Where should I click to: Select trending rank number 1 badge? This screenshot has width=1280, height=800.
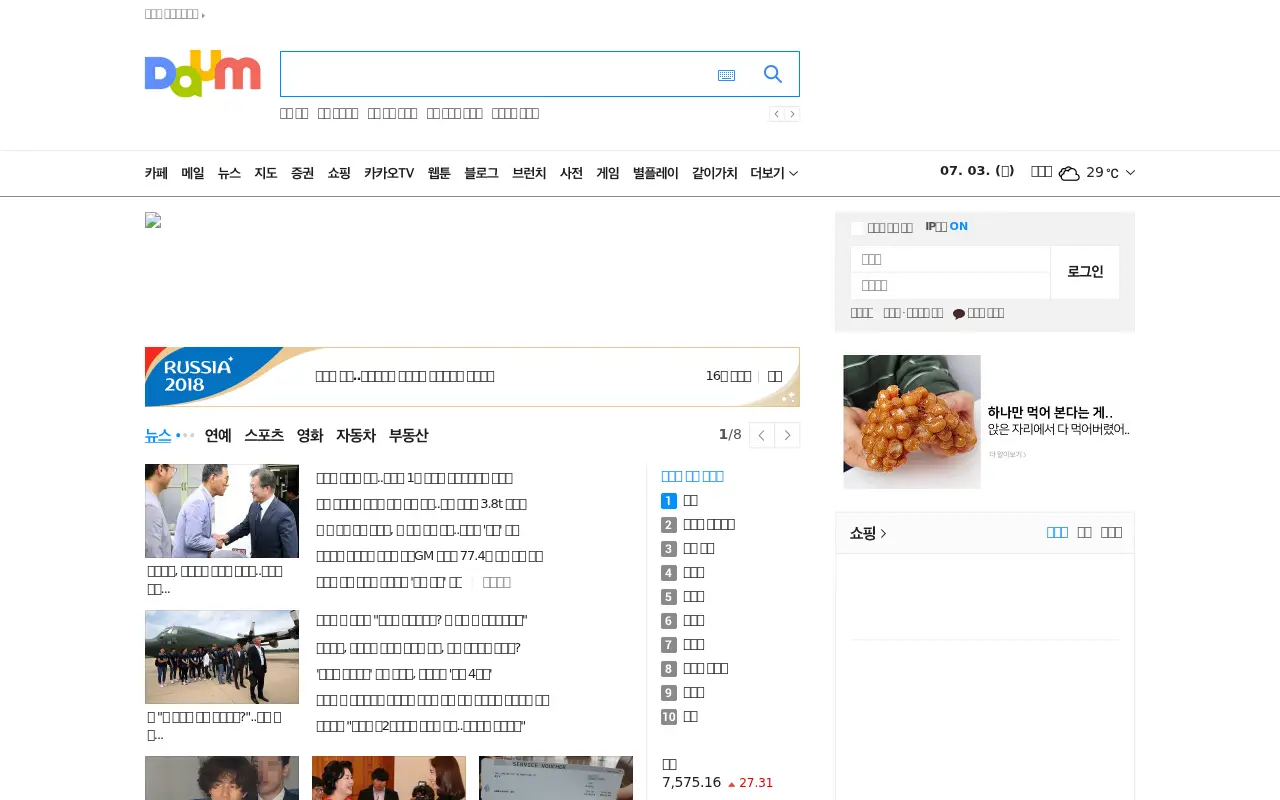[669, 500]
